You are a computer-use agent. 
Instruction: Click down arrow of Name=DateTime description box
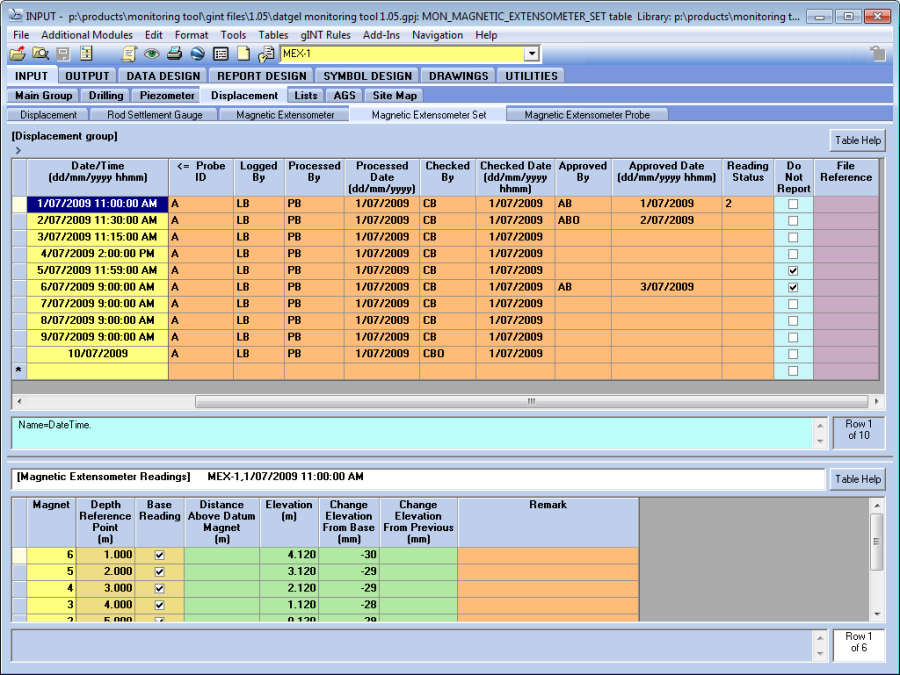tap(821, 441)
